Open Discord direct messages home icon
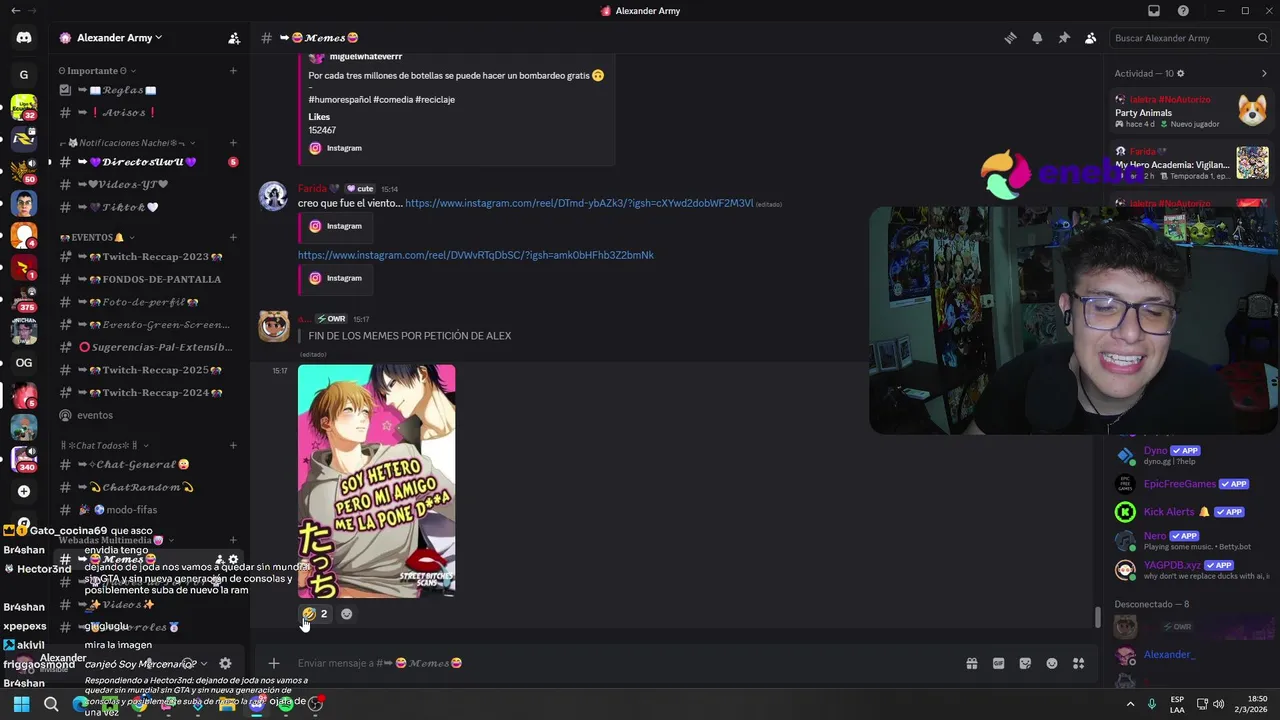This screenshot has width=1280, height=720. point(24,38)
